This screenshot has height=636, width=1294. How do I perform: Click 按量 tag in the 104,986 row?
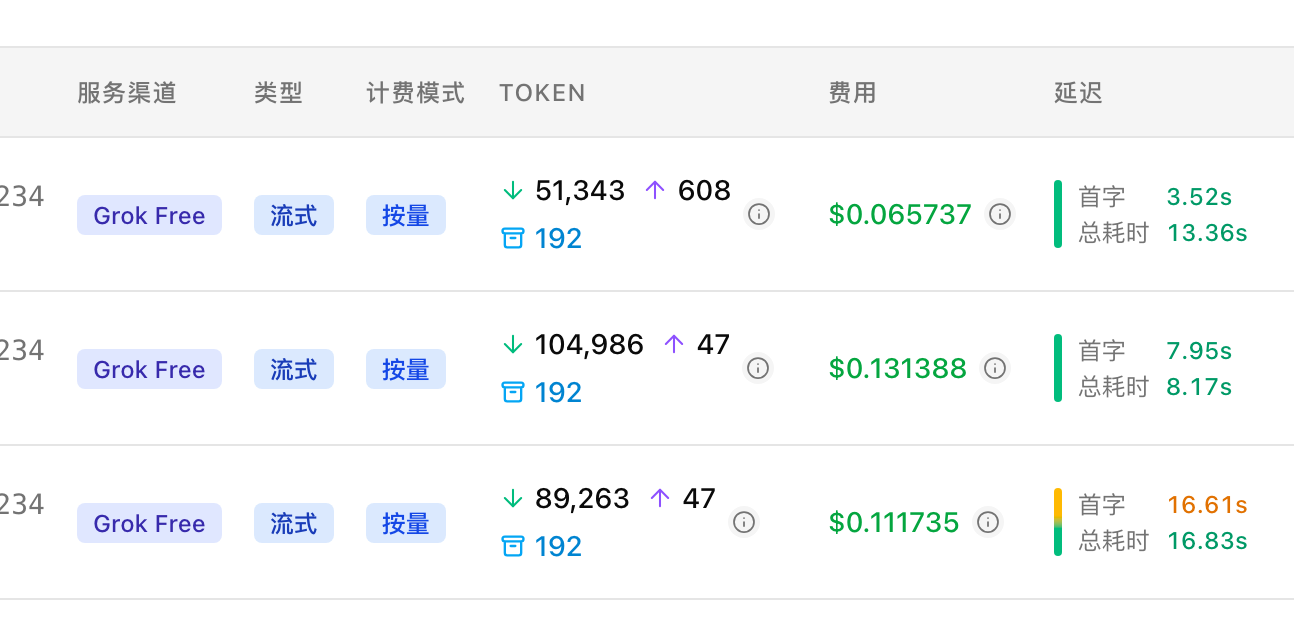click(x=406, y=369)
